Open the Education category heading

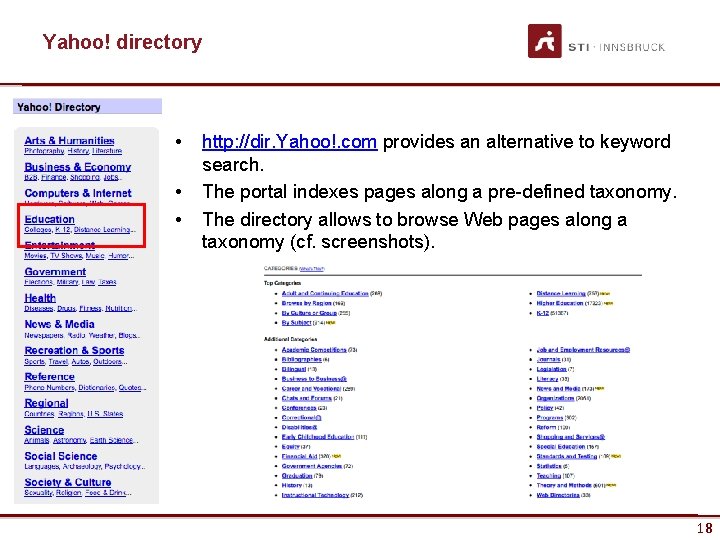[x=50, y=219]
